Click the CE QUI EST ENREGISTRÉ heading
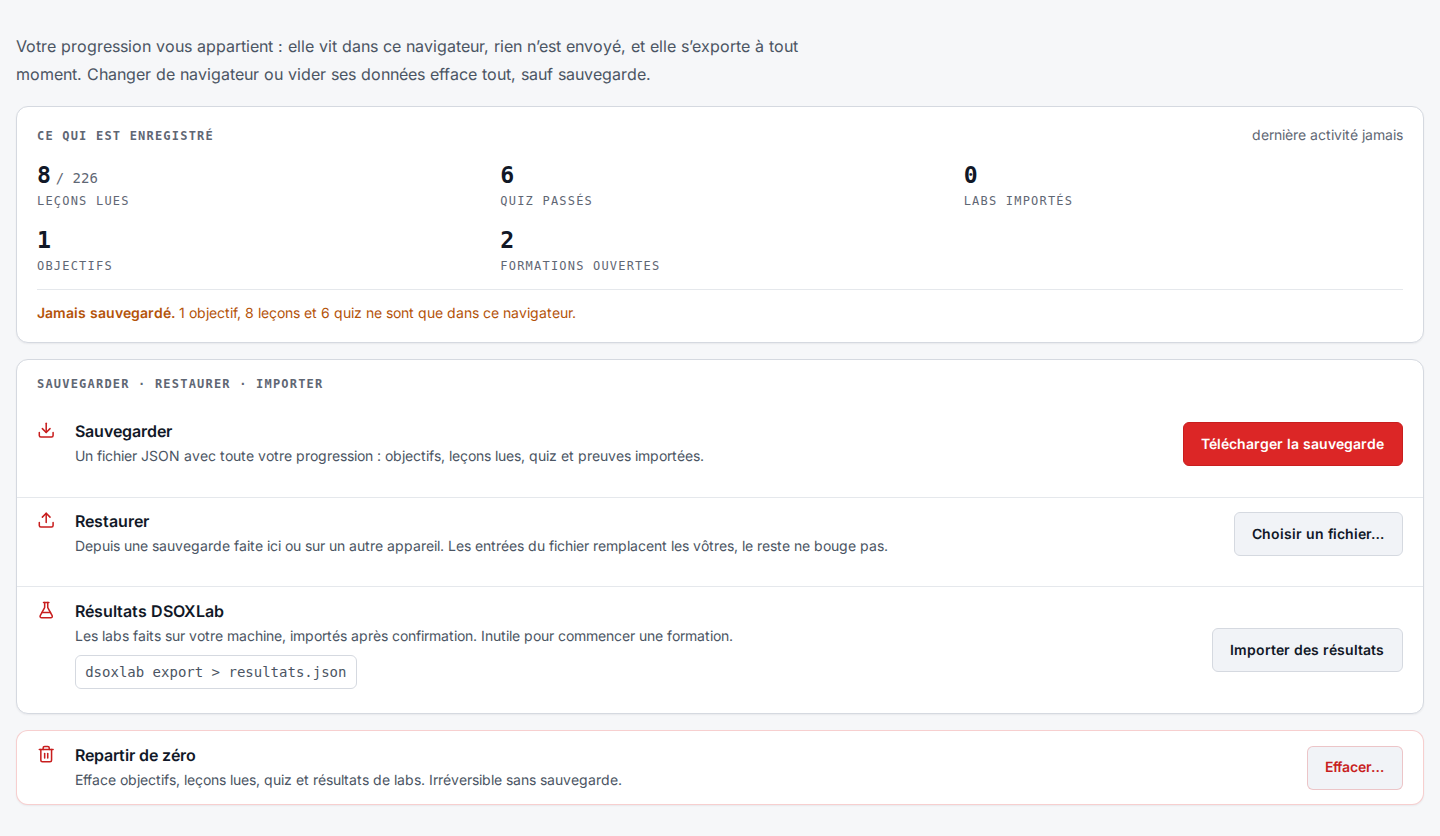This screenshot has width=1440, height=836. [125, 136]
